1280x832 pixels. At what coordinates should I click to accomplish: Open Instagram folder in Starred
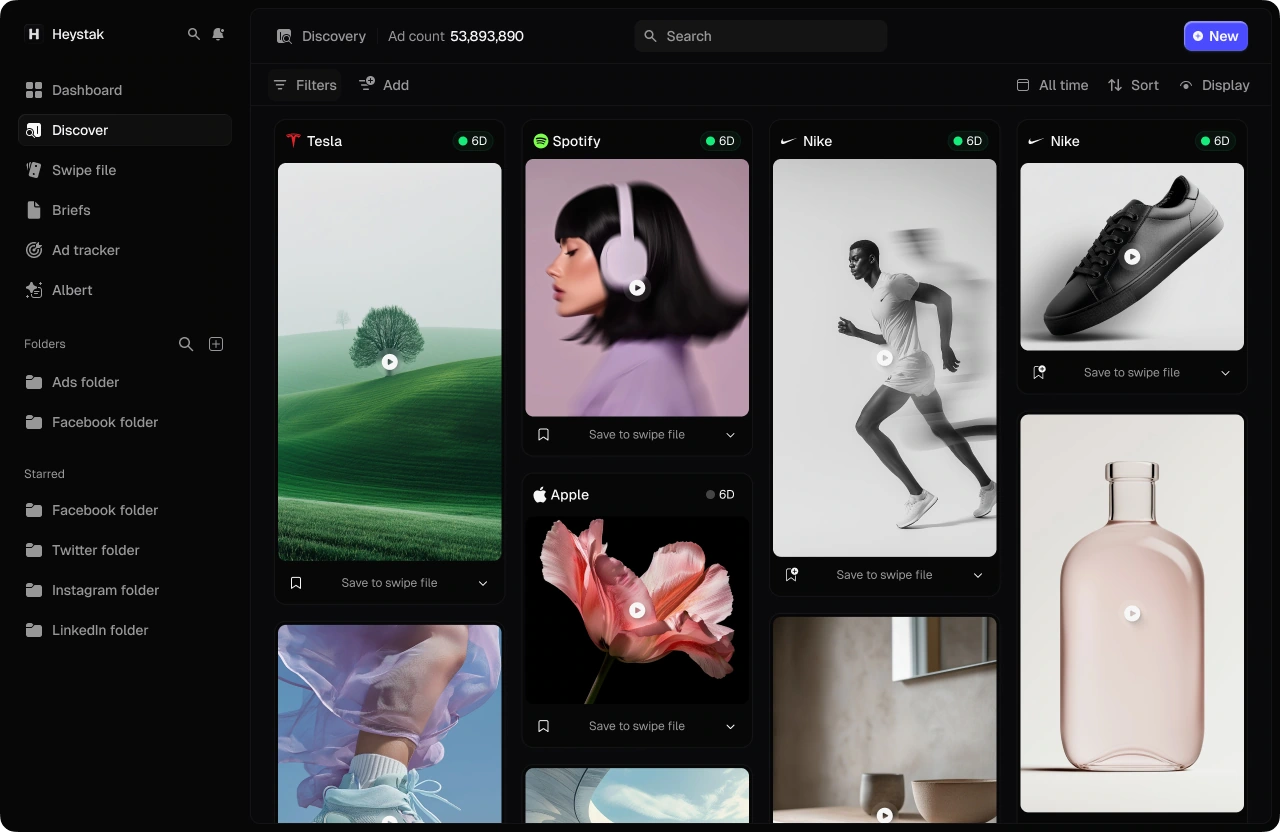tap(125, 590)
